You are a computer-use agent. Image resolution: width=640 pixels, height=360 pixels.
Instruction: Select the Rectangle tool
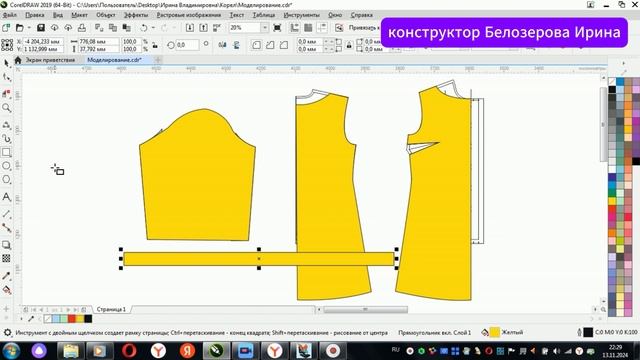tap(7, 152)
